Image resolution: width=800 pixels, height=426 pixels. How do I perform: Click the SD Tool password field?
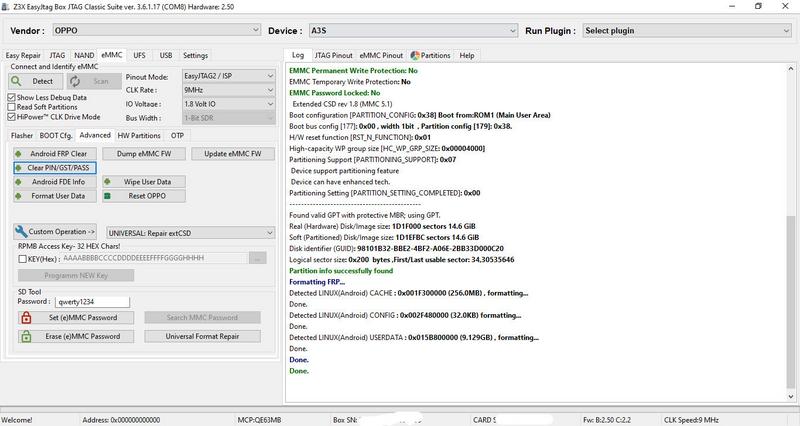tap(93, 301)
